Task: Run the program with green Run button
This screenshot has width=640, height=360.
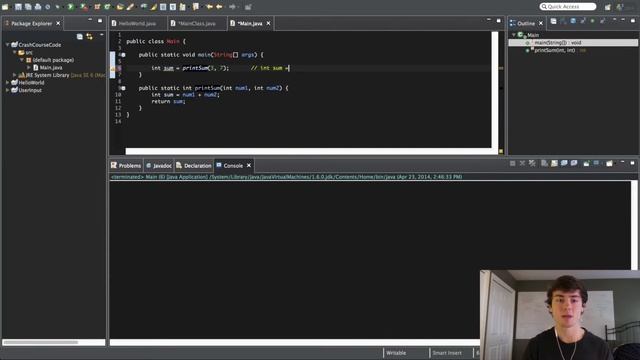Action: coord(71,7)
